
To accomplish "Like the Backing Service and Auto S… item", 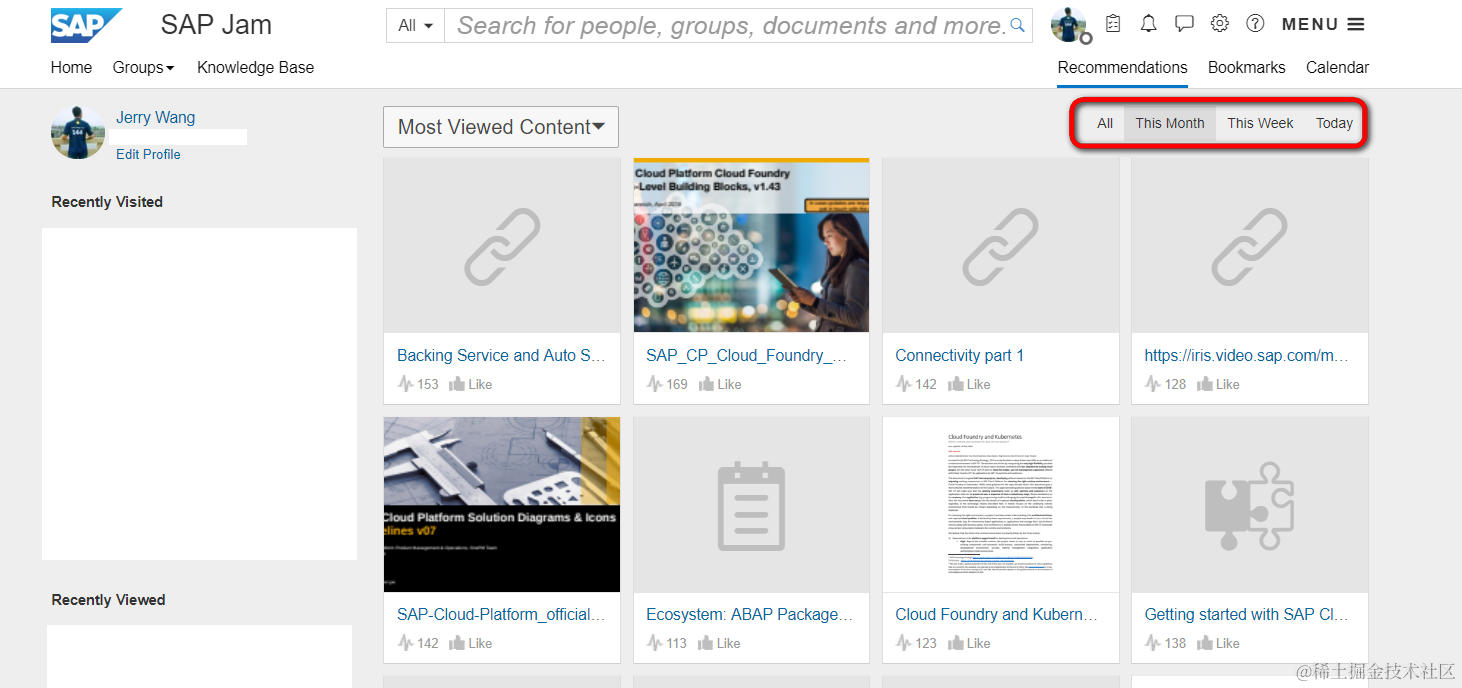I will pos(471,384).
